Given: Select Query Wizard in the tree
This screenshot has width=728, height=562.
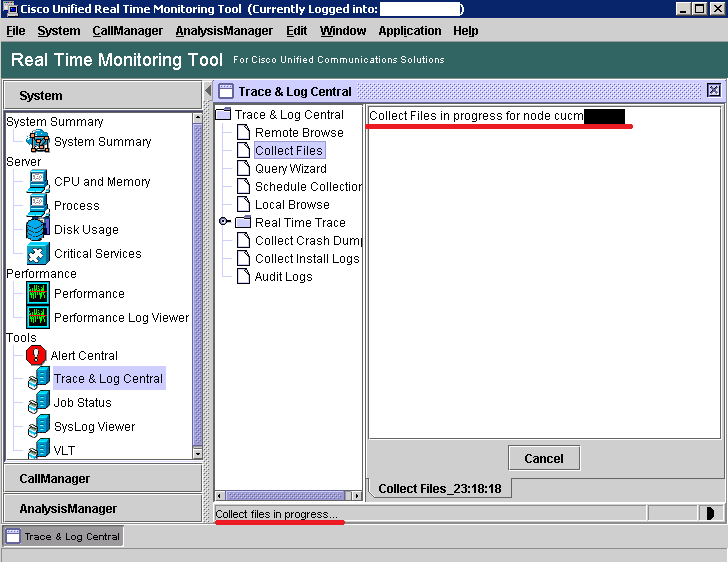Looking at the screenshot, I should click(291, 169).
